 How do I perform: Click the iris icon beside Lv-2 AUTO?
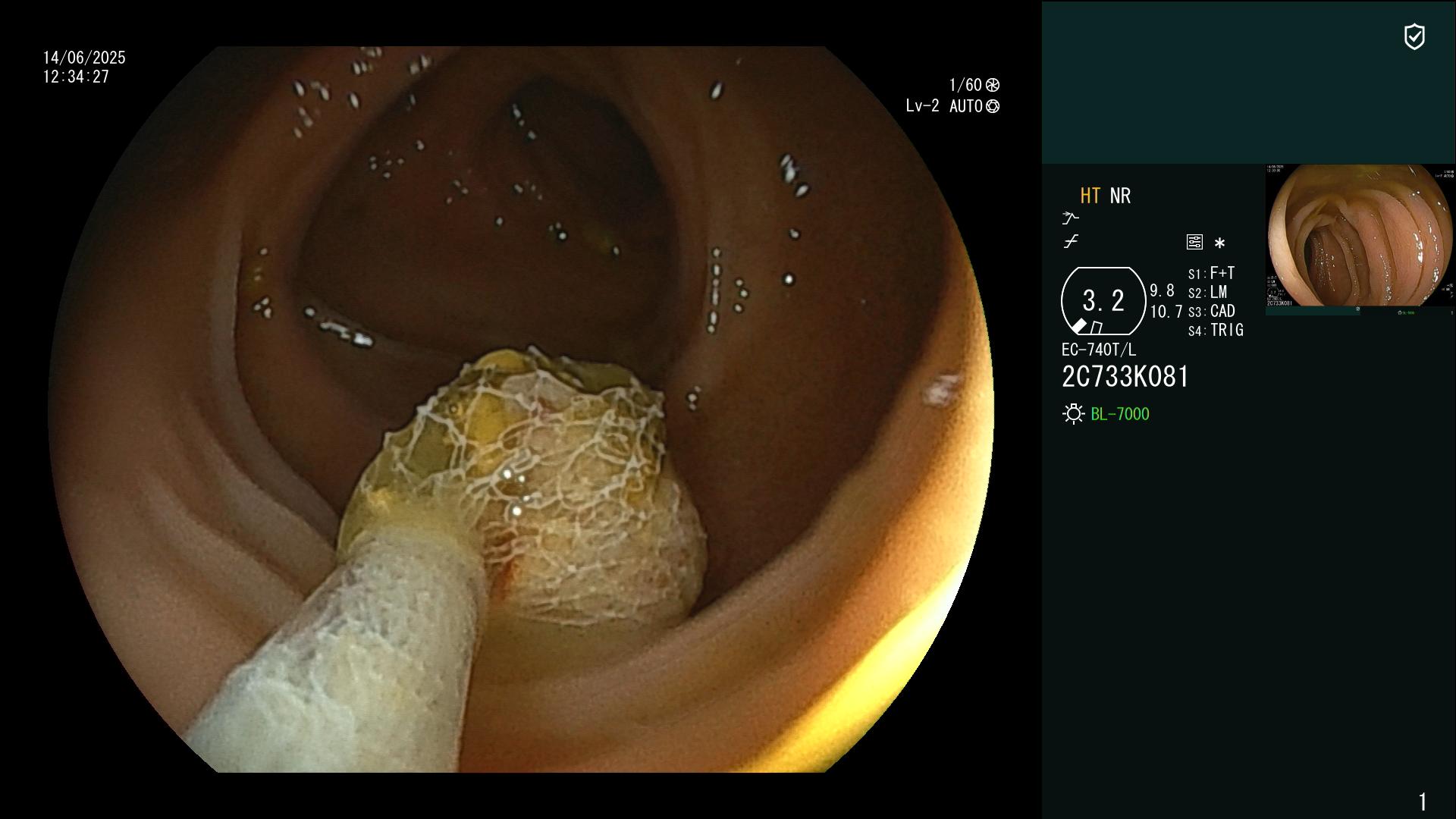point(993,107)
